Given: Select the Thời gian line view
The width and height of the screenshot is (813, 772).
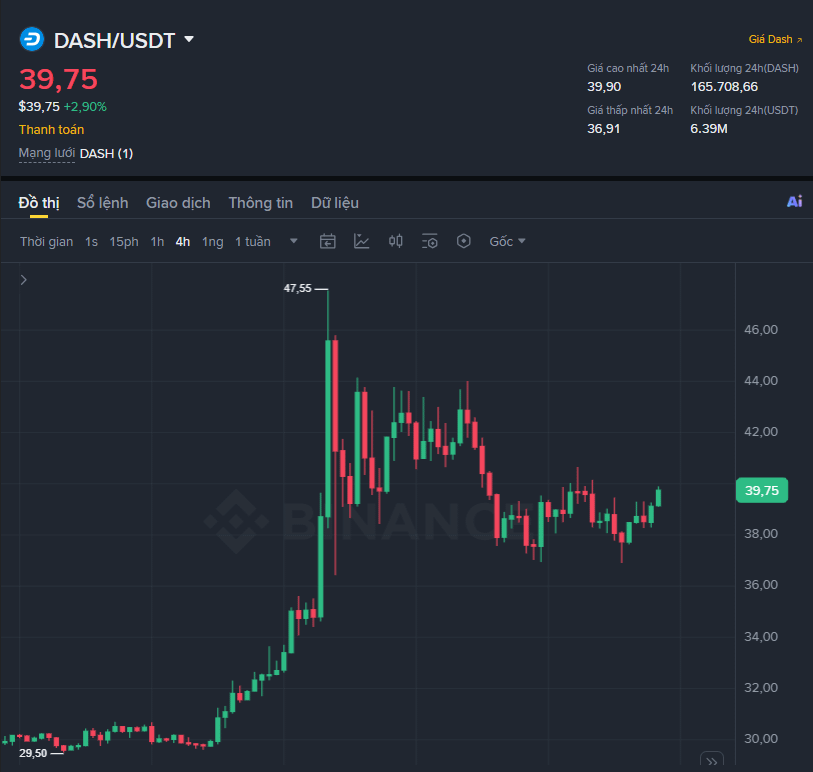Looking at the screenshot, I should click(x=47, y=242).
